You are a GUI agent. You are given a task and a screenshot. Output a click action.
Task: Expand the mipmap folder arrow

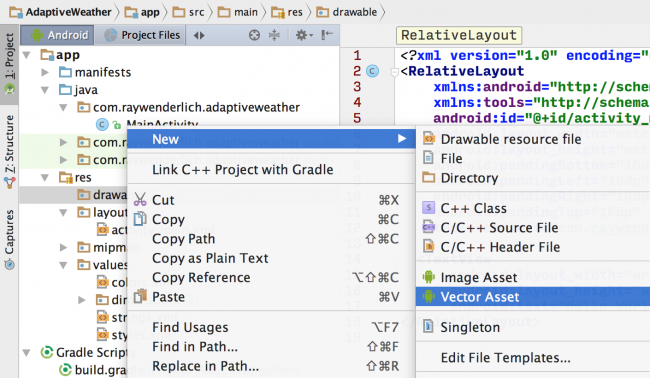click(63, 247)
